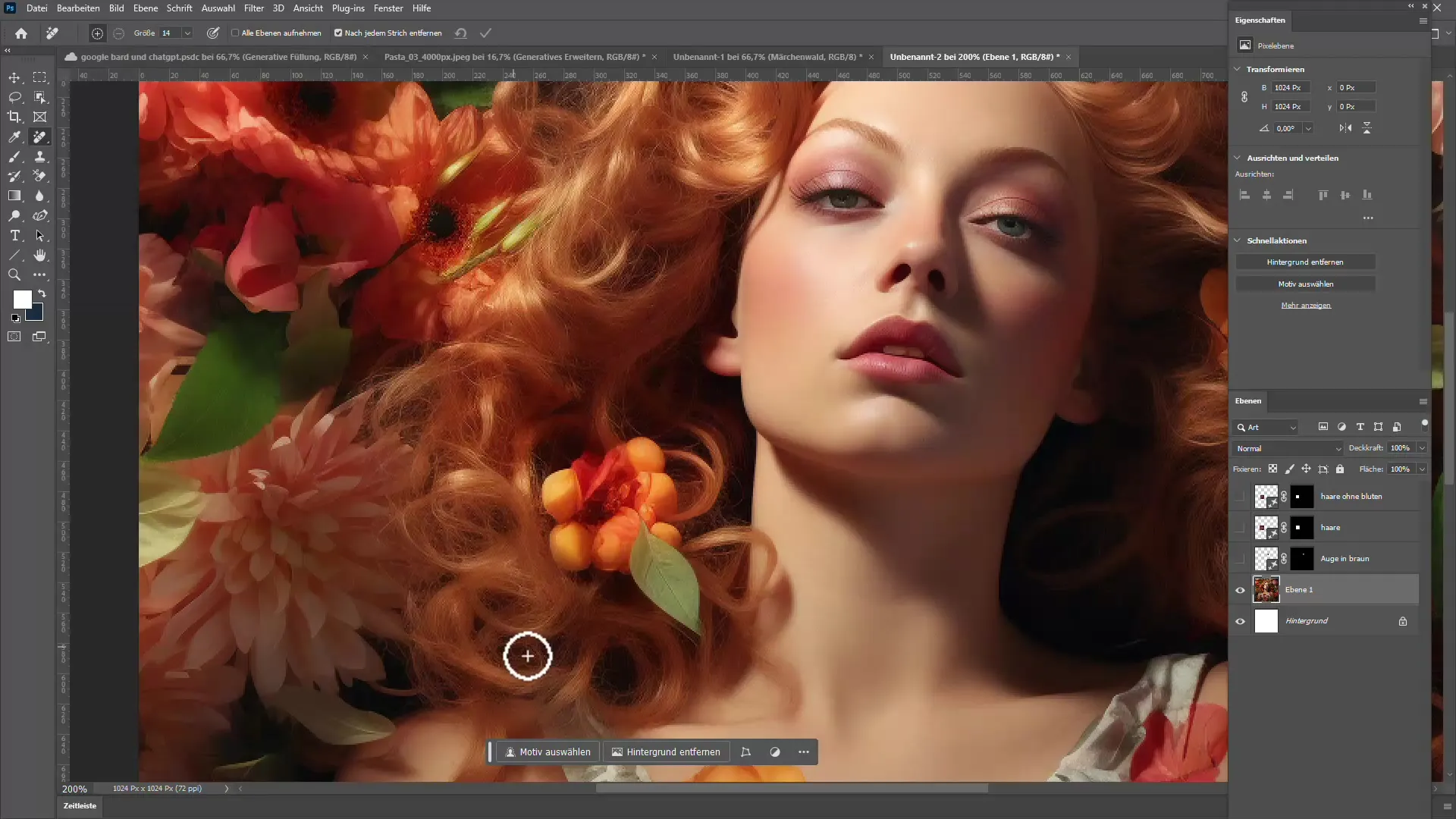Expand the Ausrichten und verteilen section
Screen dimensions: 1456x819
[x=1238, y=157]
